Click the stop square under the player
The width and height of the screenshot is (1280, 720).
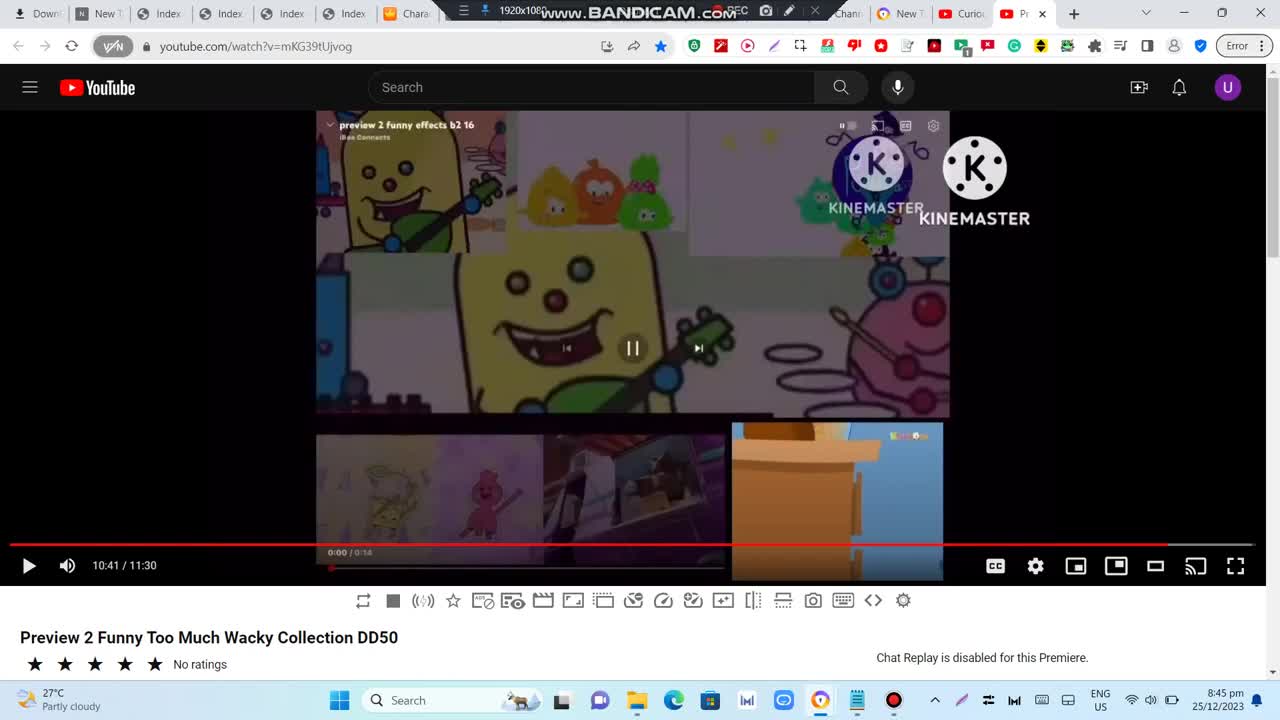point(393,601)
